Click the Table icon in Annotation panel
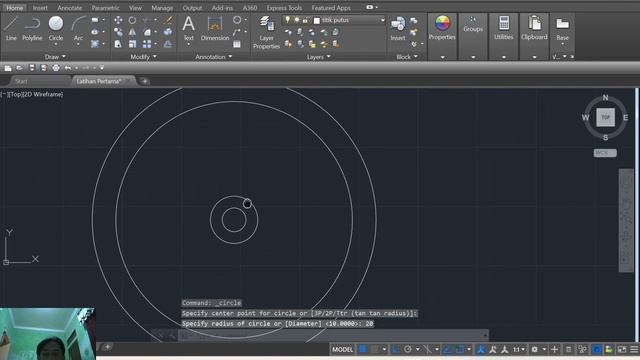Screen dimensions: 640x360 (237, 44)
